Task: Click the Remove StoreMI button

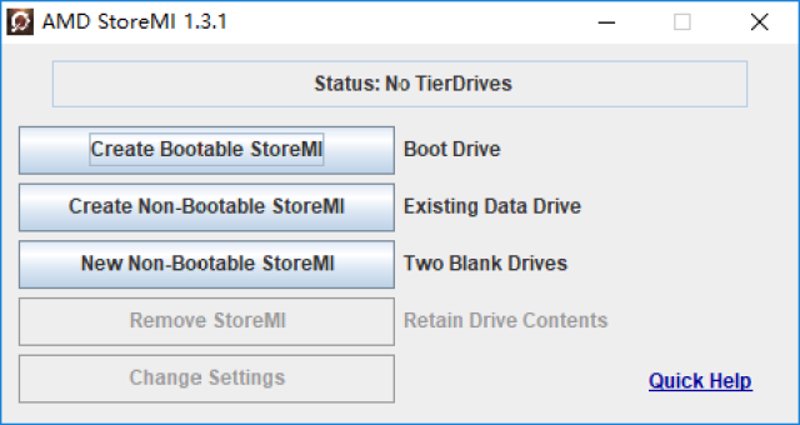Action: [207, 321]
